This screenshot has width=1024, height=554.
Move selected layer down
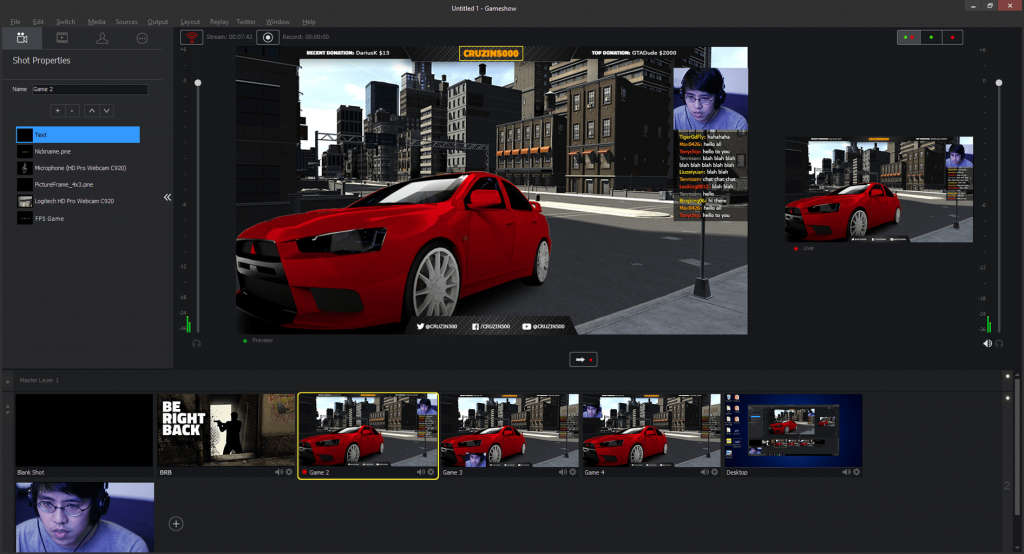click(106, 111)
